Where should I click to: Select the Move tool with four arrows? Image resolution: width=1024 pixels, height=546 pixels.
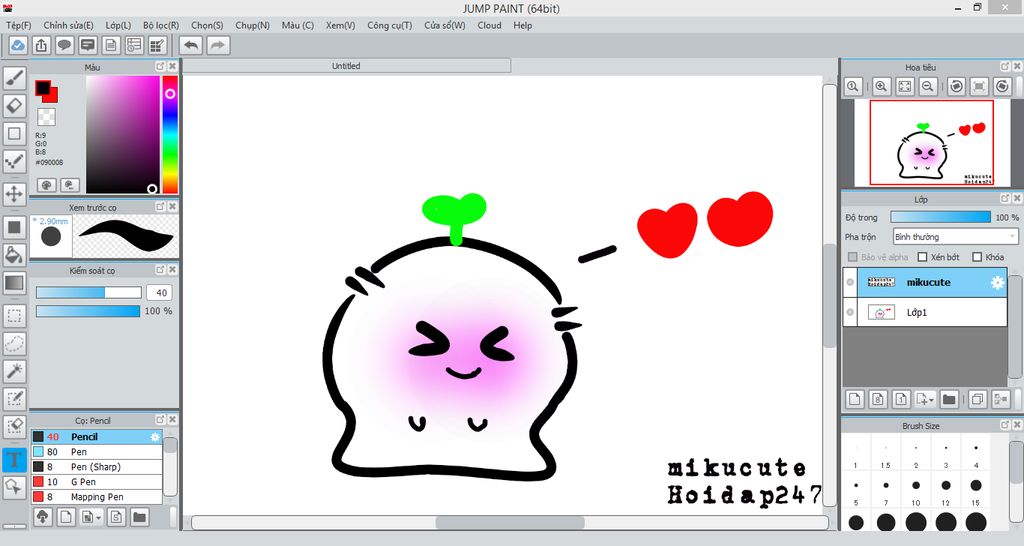click(x=14, y=194)
